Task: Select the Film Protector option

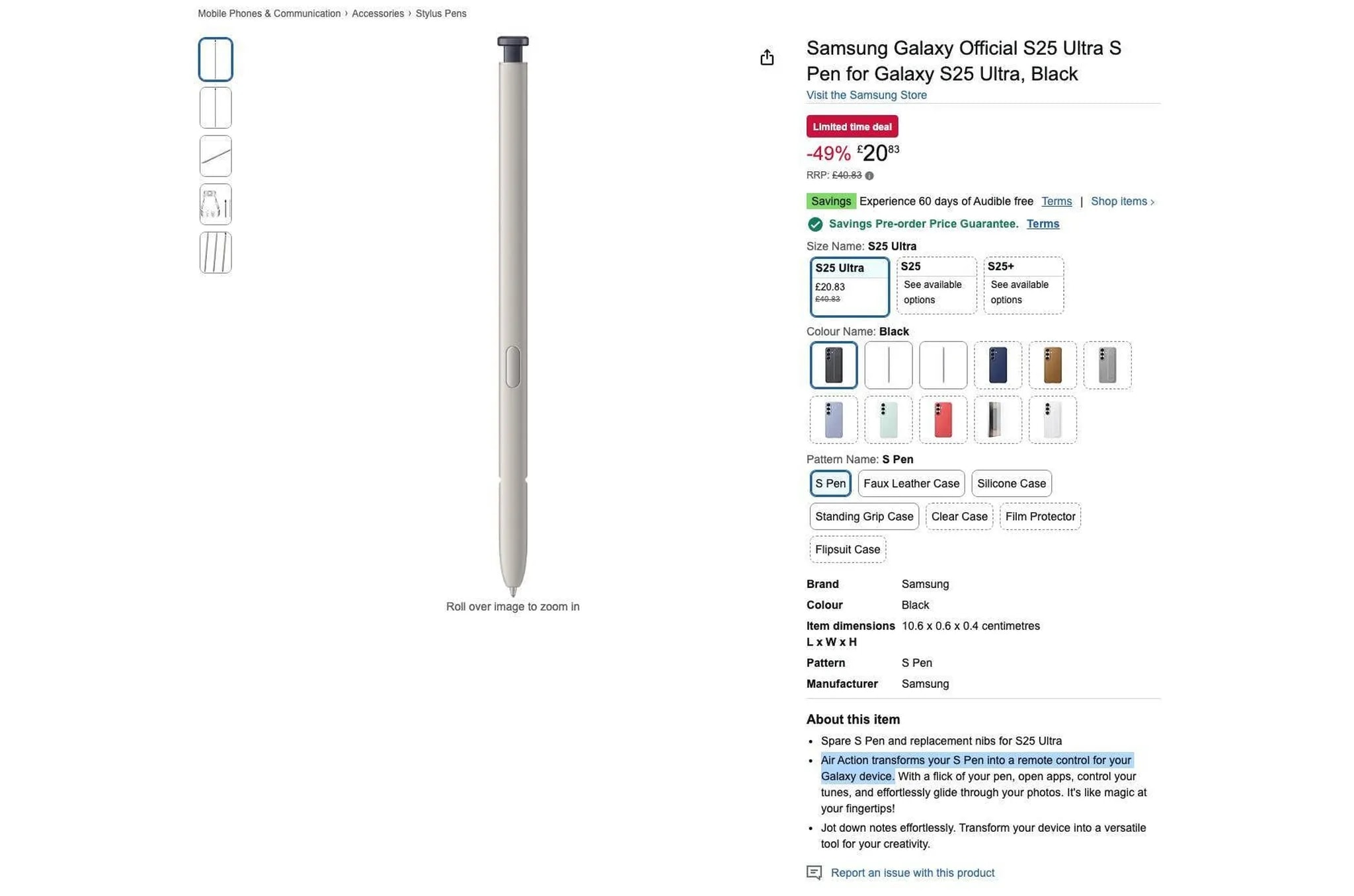Action: [x=1040, y=516]
